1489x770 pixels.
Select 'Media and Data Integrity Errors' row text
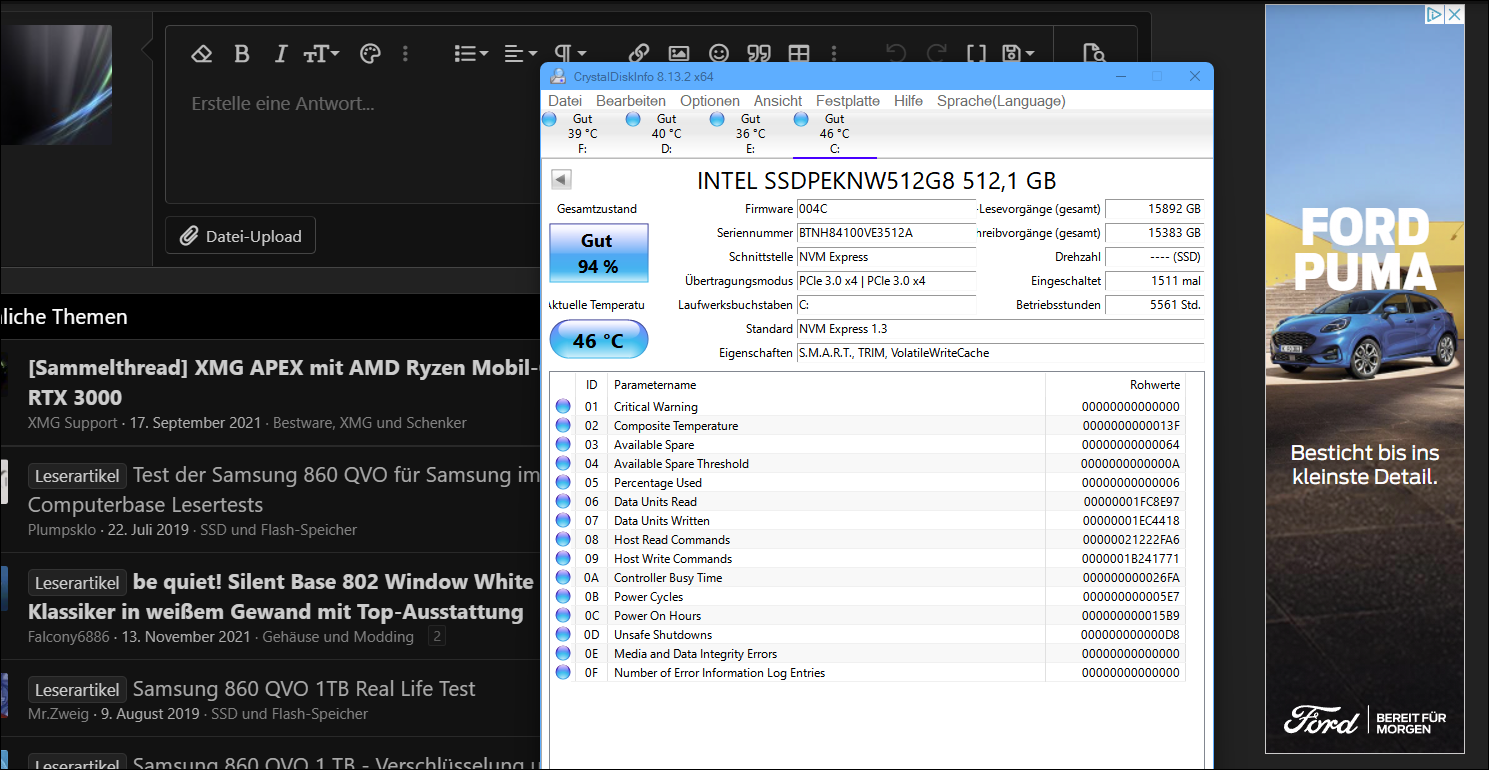click(695, 654)
